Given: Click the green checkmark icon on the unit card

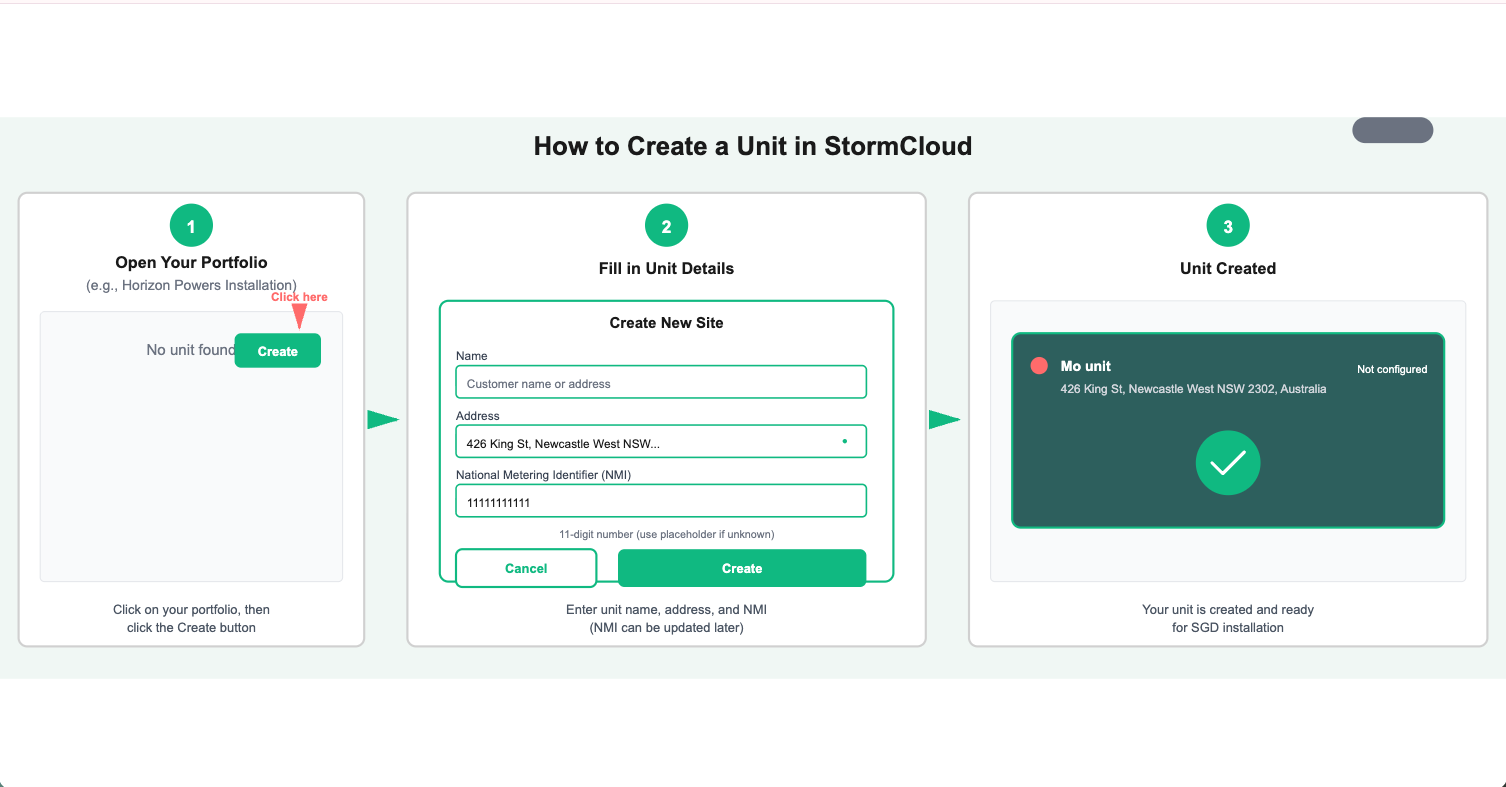Looking at the screenshot, I should point(1228,463).
